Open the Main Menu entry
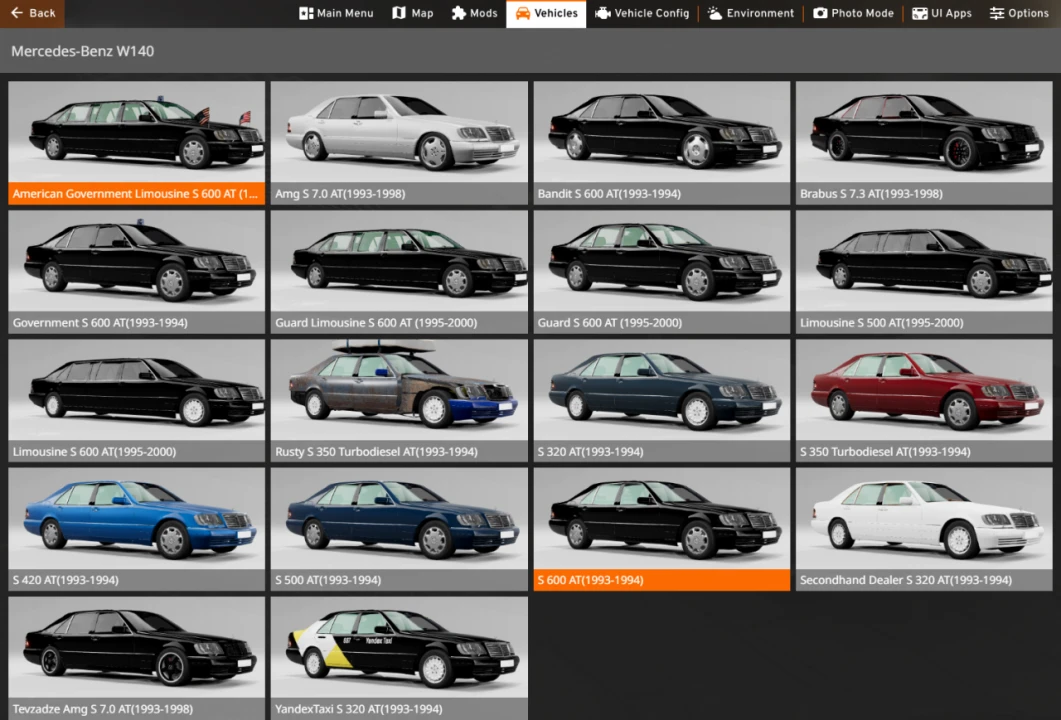 point(335,13)
